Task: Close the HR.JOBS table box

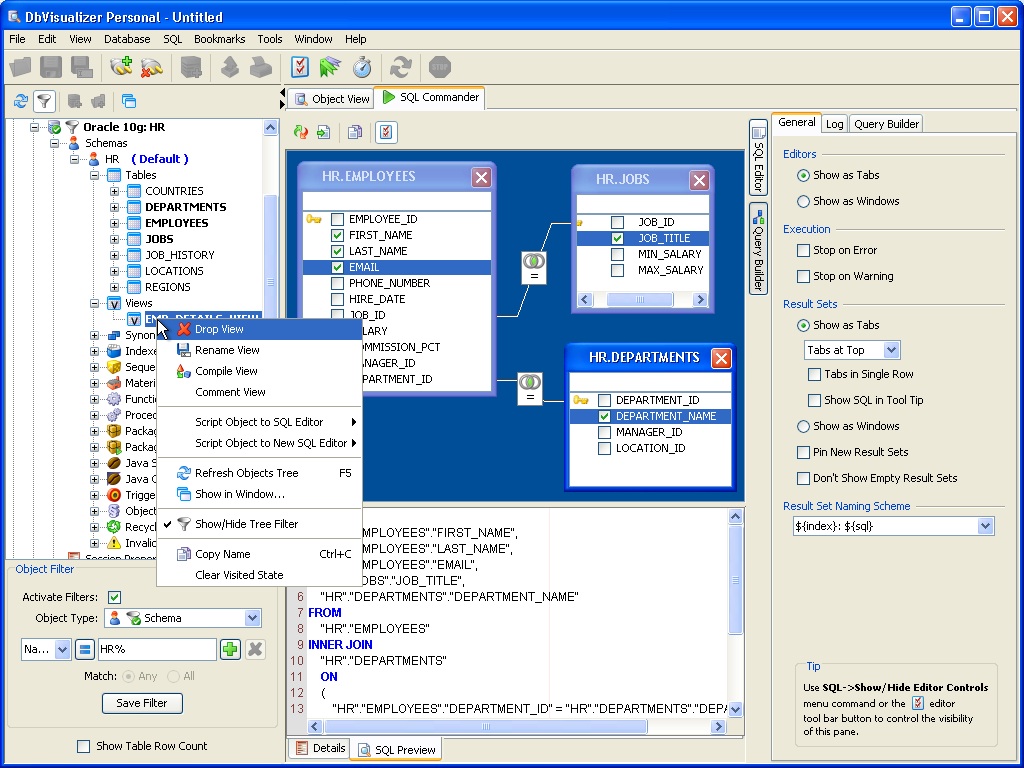Action: click(x=699, y=180)
